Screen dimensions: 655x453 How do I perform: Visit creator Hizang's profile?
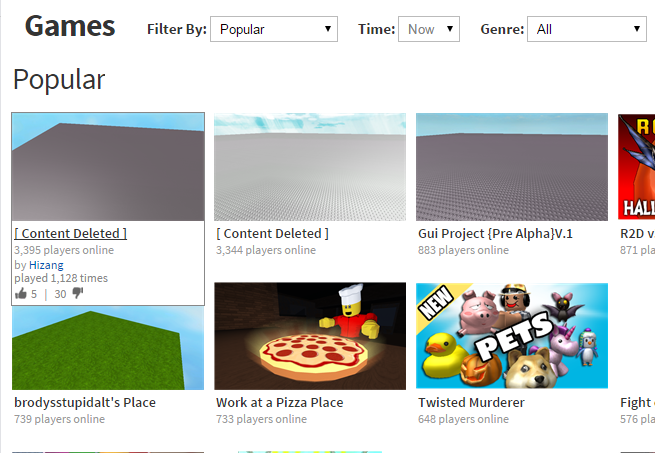(46, 265)
